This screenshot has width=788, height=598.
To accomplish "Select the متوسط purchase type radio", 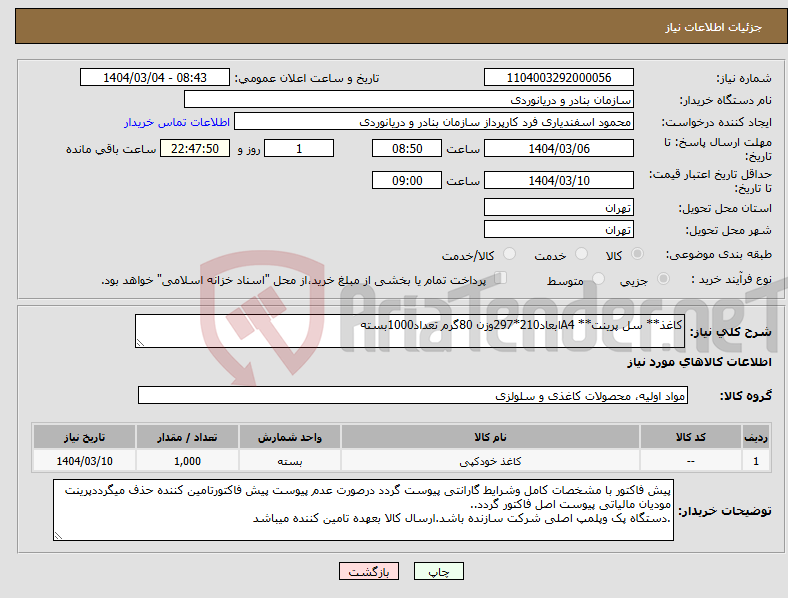I will click(x=598, y=278).
